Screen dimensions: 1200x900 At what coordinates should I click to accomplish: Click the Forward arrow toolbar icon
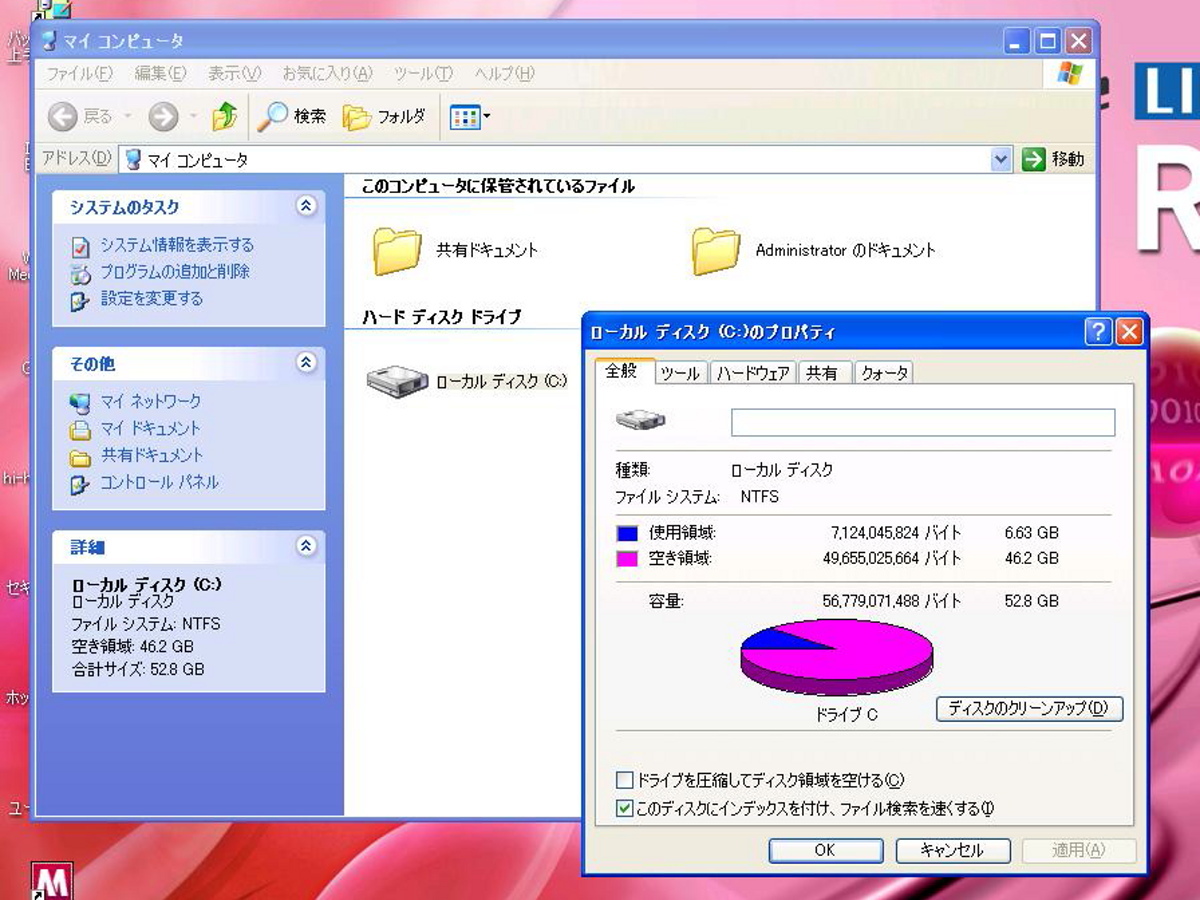tap(163, 117)
